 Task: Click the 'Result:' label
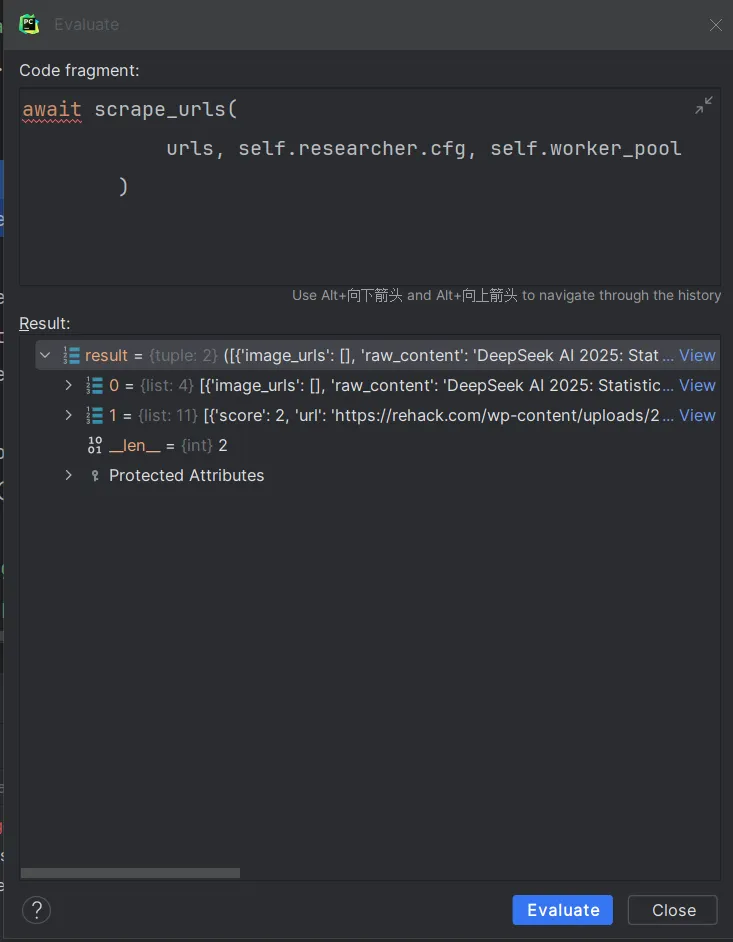coord(44,324)
